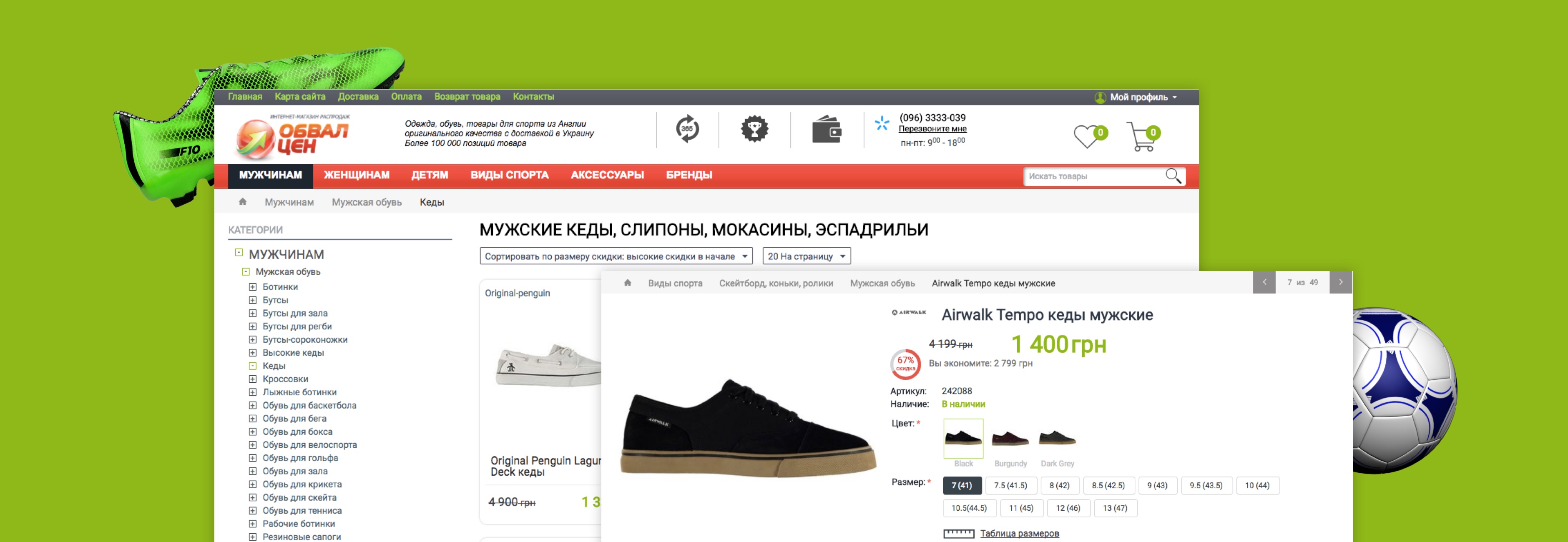This screenshot has height=542, width=1568.
Task: Click the Перезвоните мне link
Action: [932, 129]
